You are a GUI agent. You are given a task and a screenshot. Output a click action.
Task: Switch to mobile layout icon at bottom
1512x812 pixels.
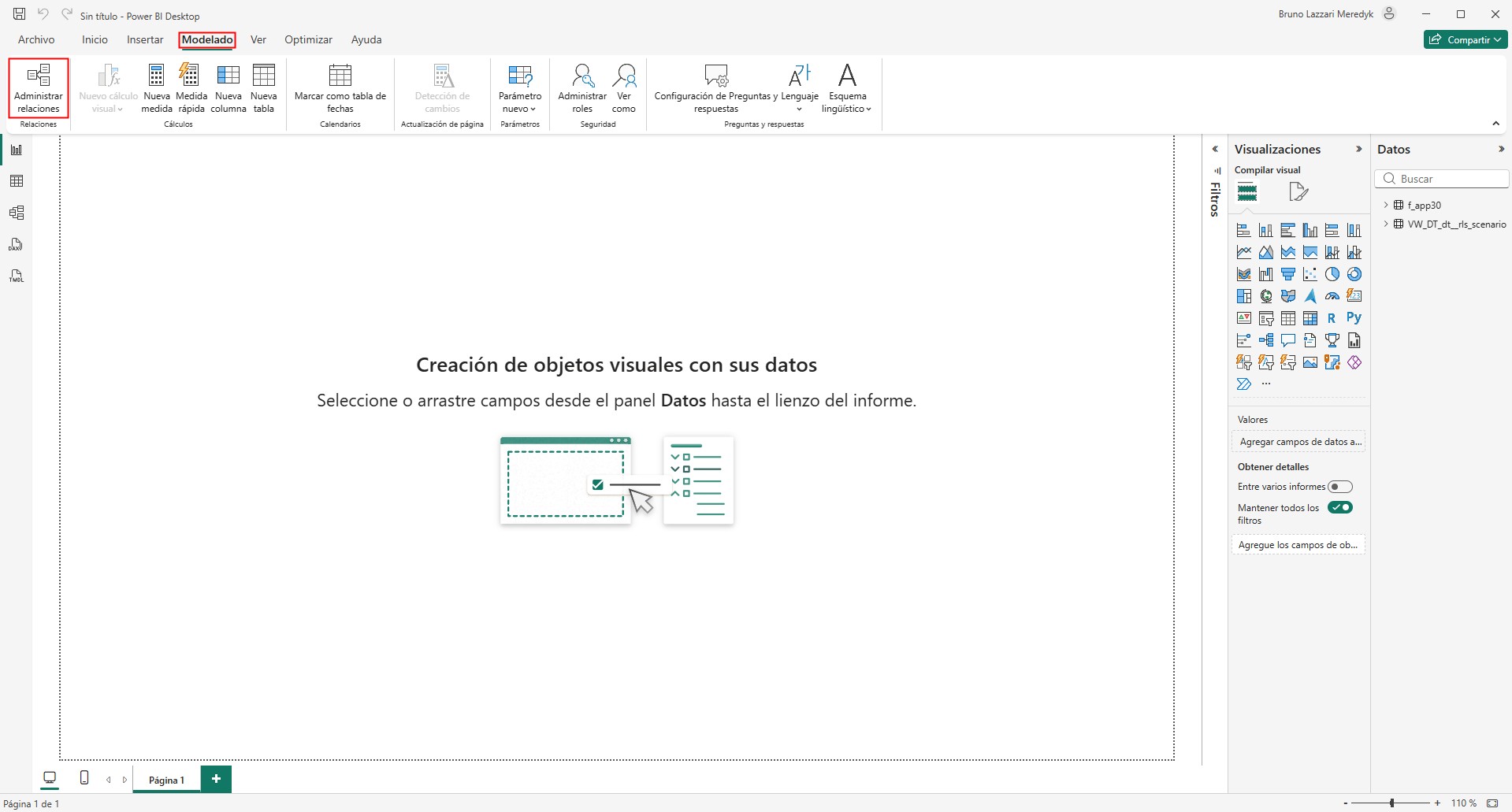[x=84, y=778]
